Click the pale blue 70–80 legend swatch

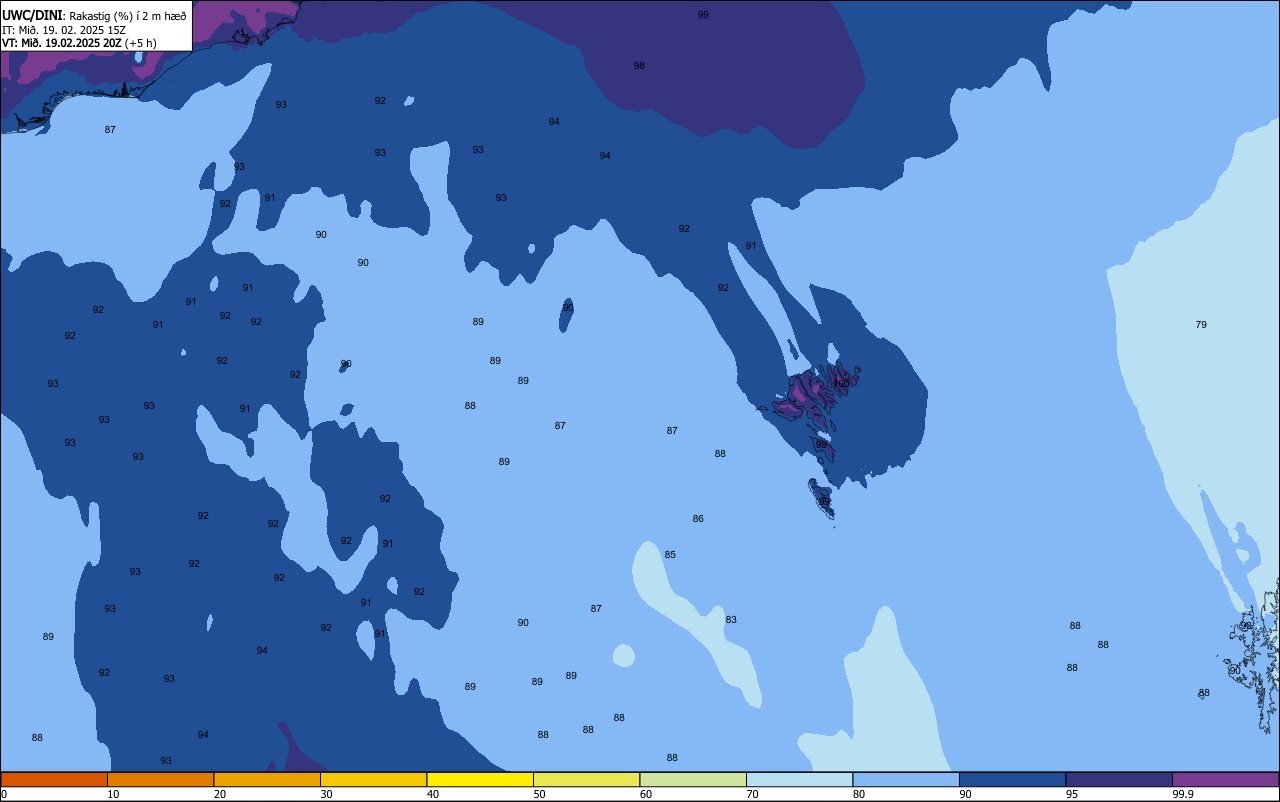point(799,779)
